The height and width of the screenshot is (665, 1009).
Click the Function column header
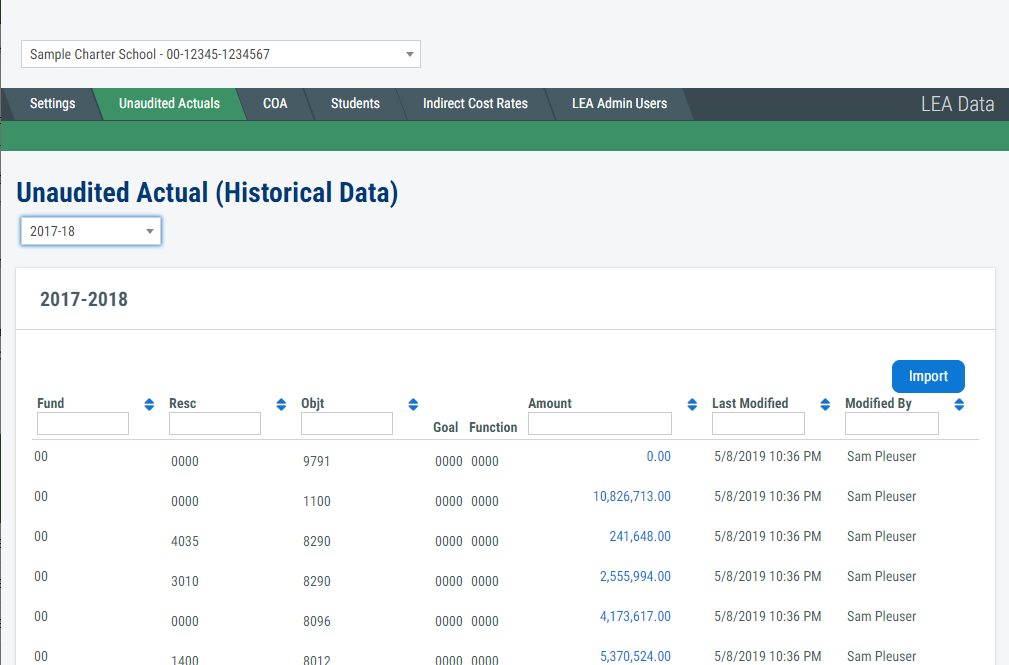(493, 427)
